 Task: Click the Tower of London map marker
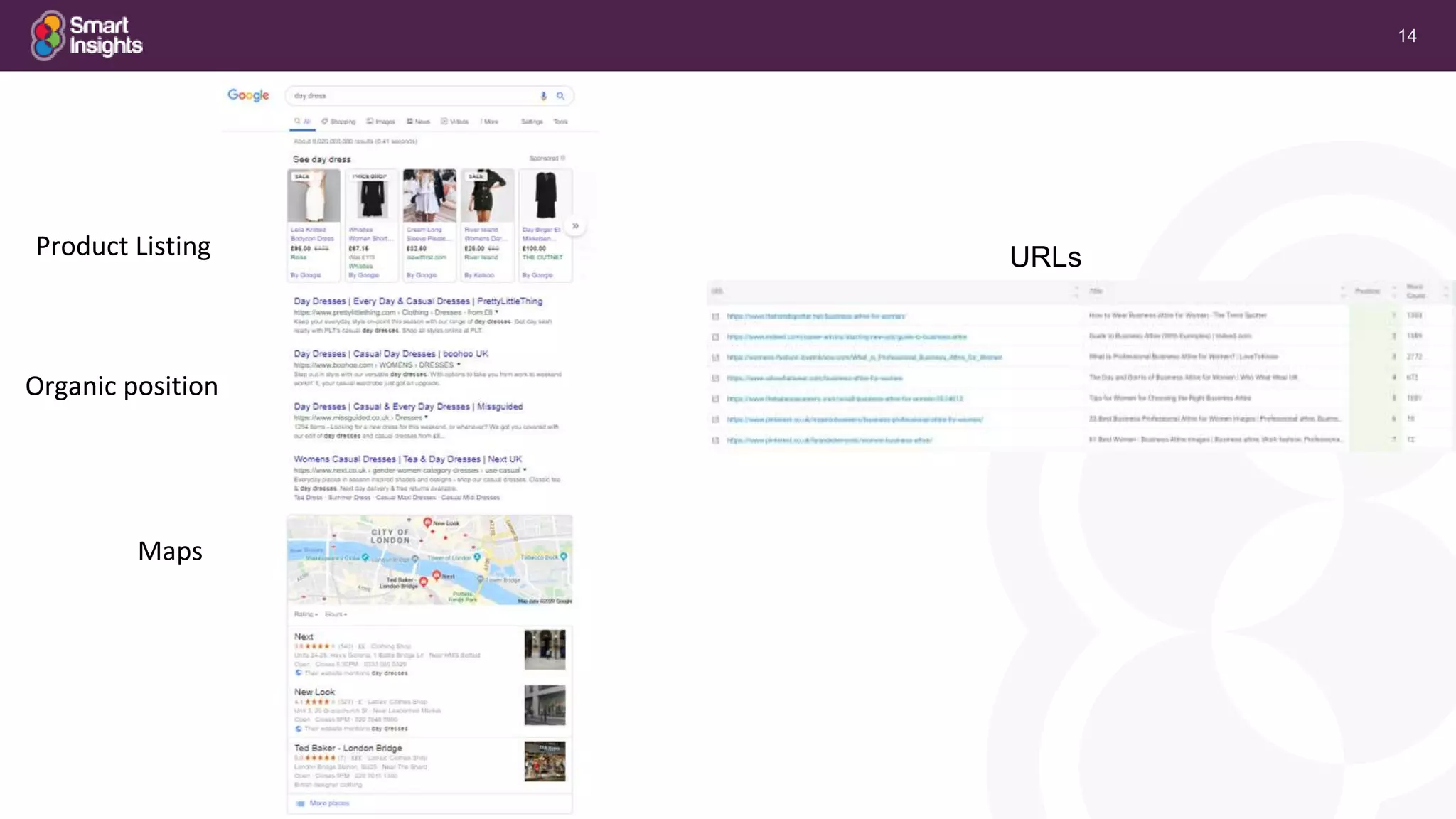point(477,557)
